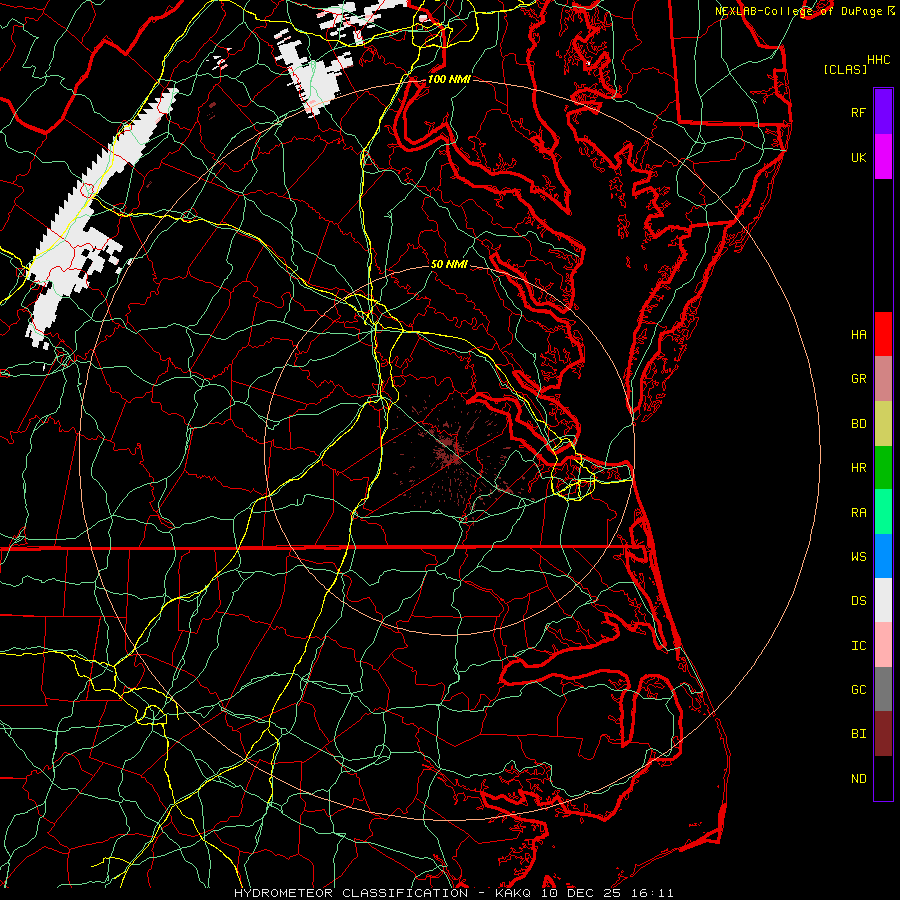Click the "100 NMI" range ring label
Screen dimensions: 900x900
click(x=449, y=79)
